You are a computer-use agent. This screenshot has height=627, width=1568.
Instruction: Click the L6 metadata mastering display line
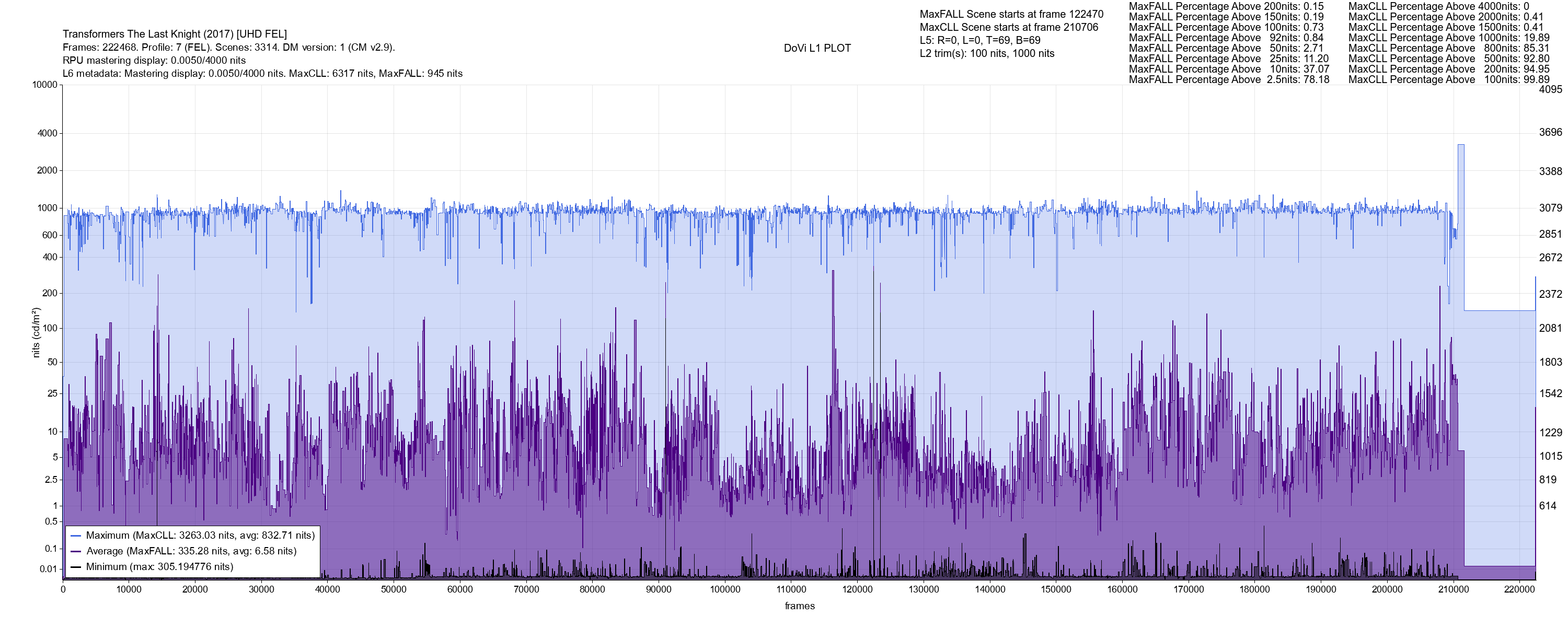pos(262,74)
